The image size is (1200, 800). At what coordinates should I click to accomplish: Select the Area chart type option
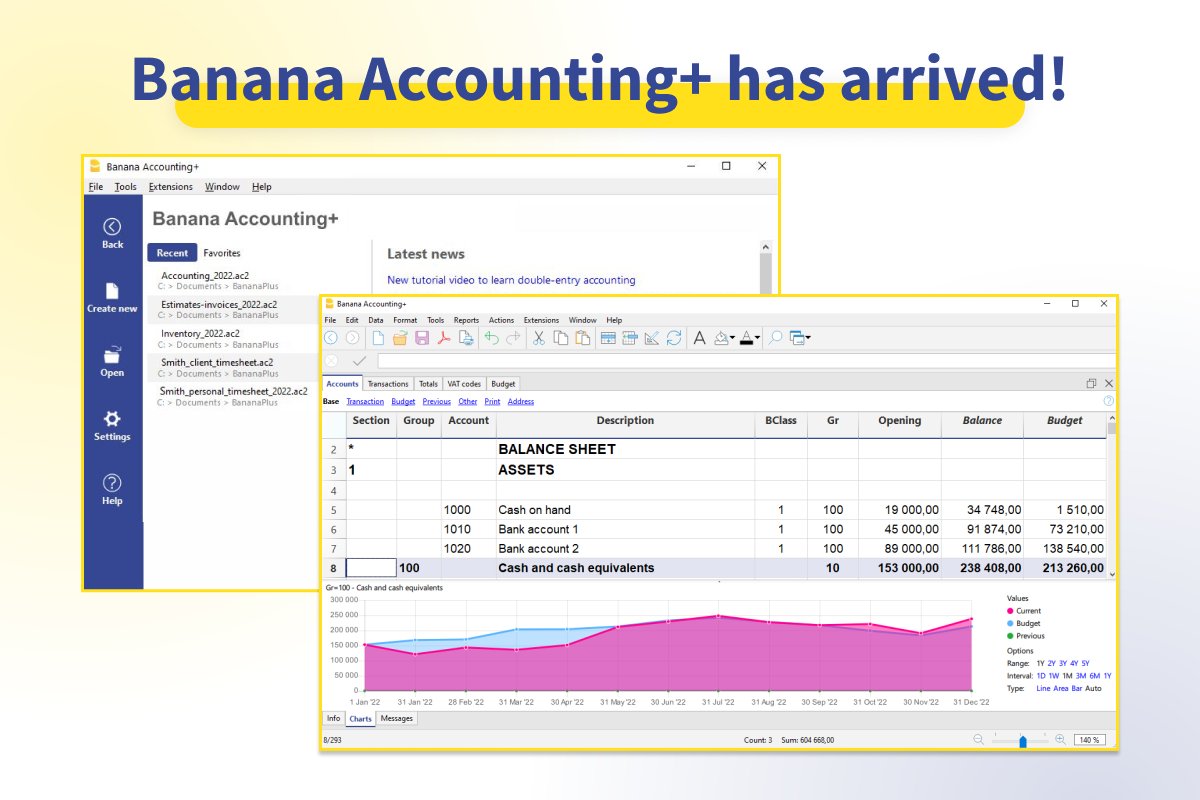(1061, 688)
